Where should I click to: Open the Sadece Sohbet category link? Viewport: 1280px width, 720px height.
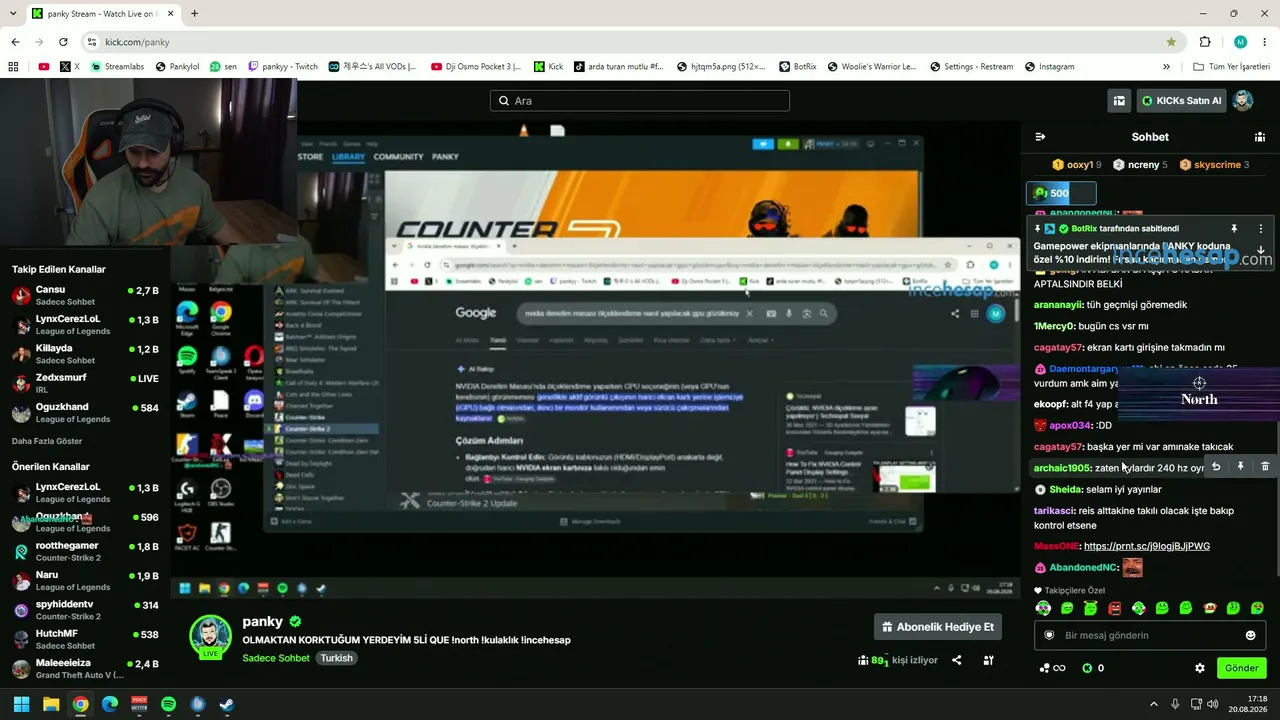[x=276, y=658]
